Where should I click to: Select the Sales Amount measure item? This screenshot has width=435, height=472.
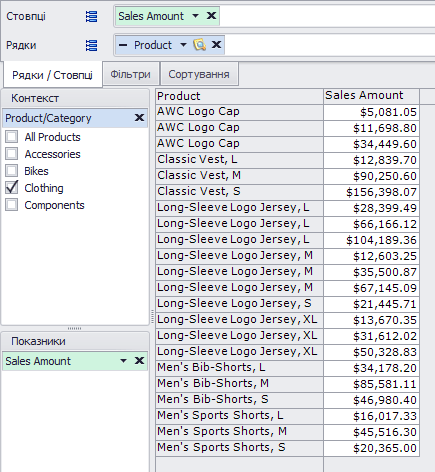[75, 361]
